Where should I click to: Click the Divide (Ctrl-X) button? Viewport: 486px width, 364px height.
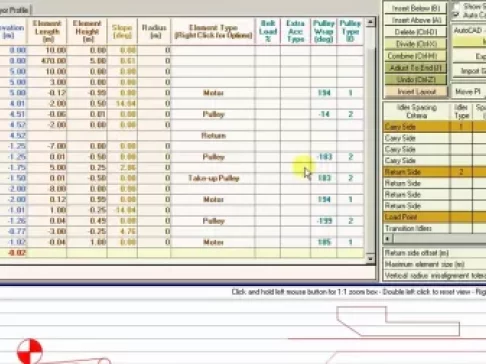416,44
